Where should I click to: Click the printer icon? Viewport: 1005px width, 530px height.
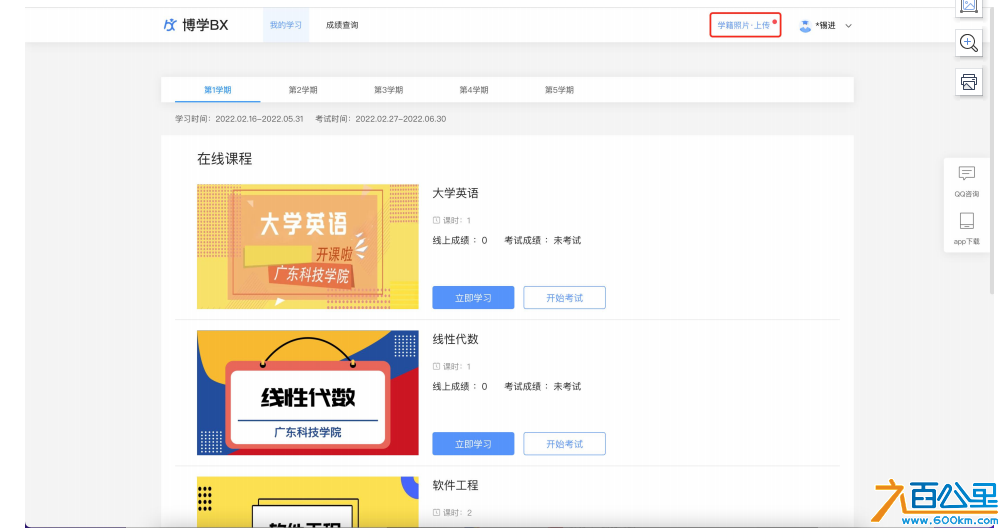point(968,82)
